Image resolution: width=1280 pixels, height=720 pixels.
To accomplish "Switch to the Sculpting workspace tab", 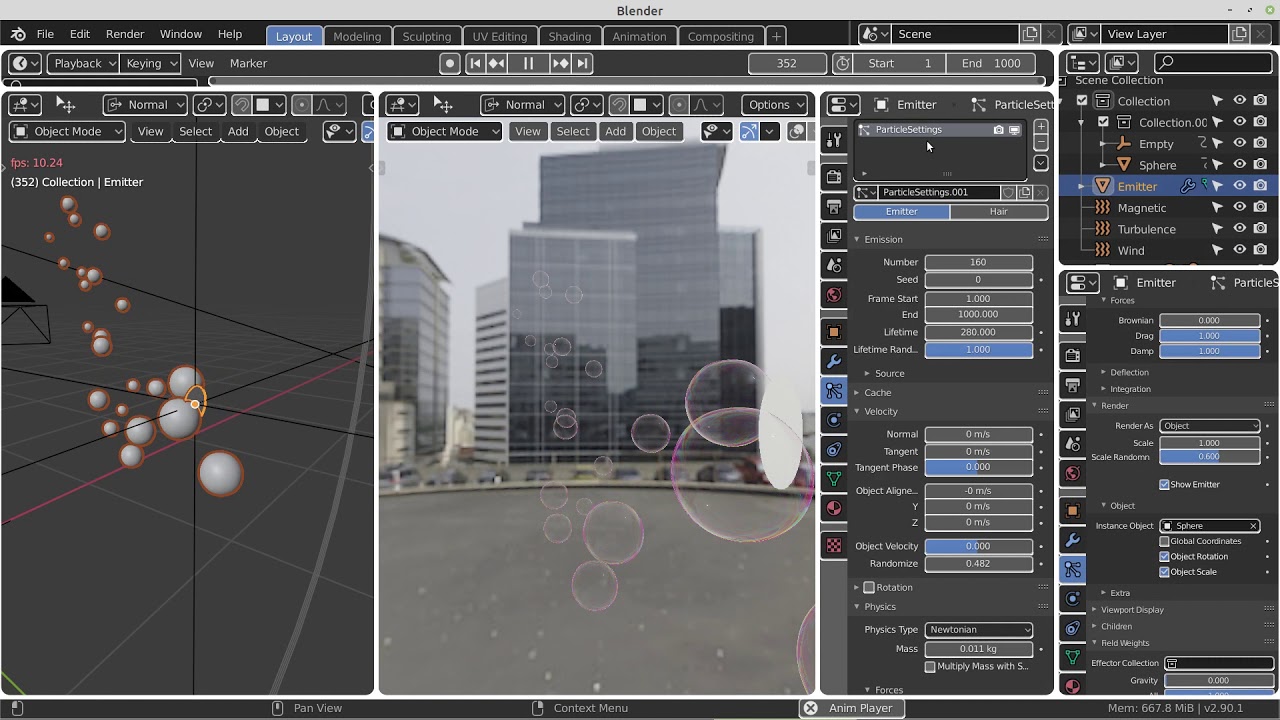I will point(427,36).
